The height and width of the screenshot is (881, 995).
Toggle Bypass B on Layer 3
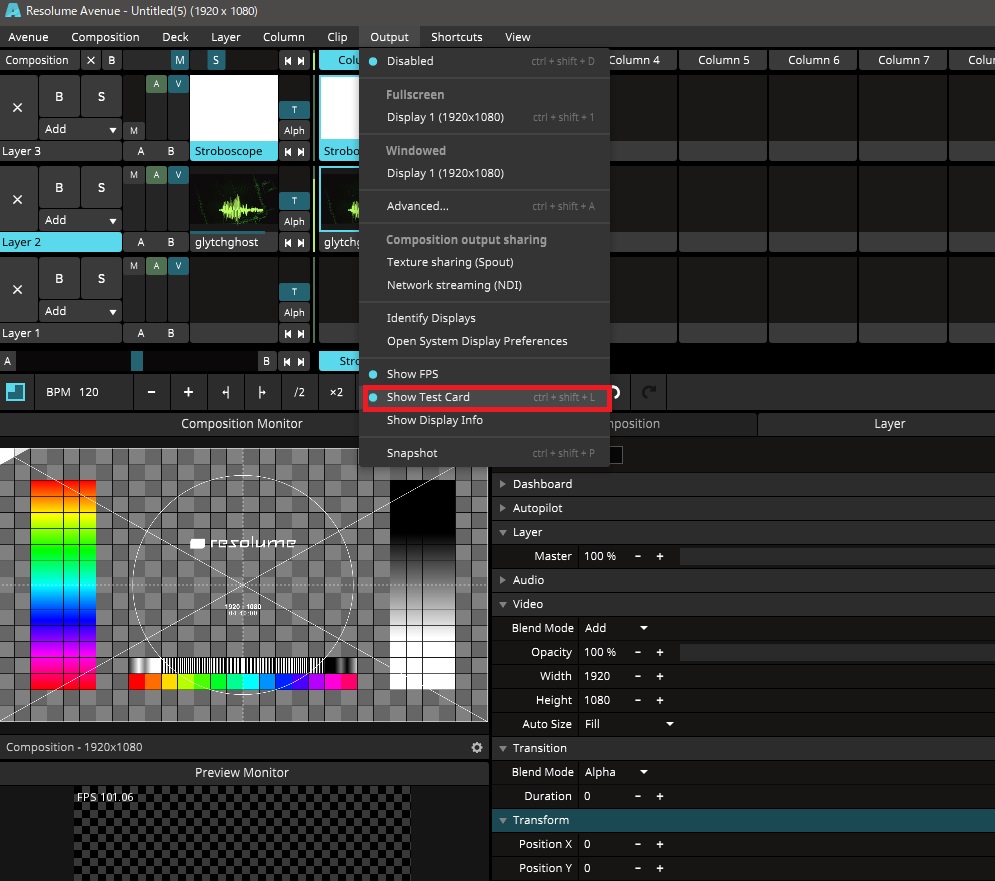(59, 96)
